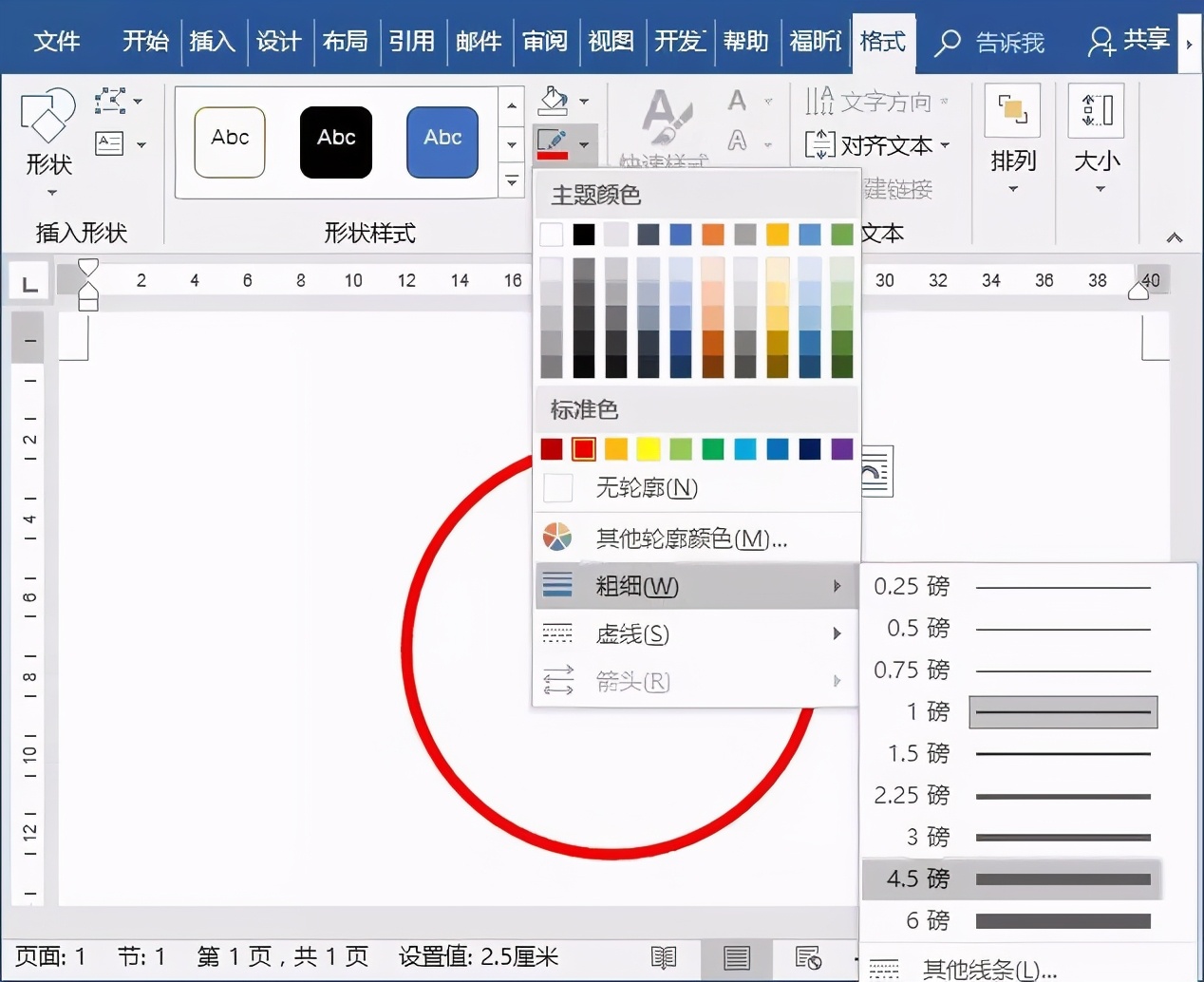Viewport: 1204px width, 982px height.
Task: Pick the orange theme color swatch
Action: point(713,235)
